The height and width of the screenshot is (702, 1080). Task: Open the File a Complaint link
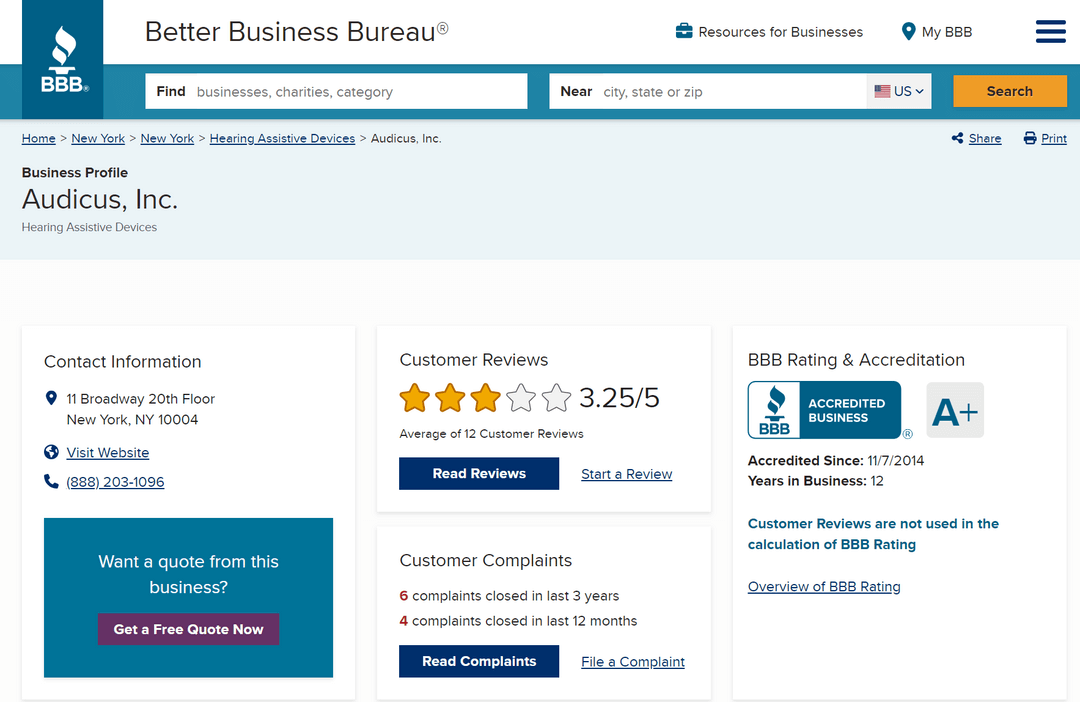pyautogui.click(x=633, y=662)
